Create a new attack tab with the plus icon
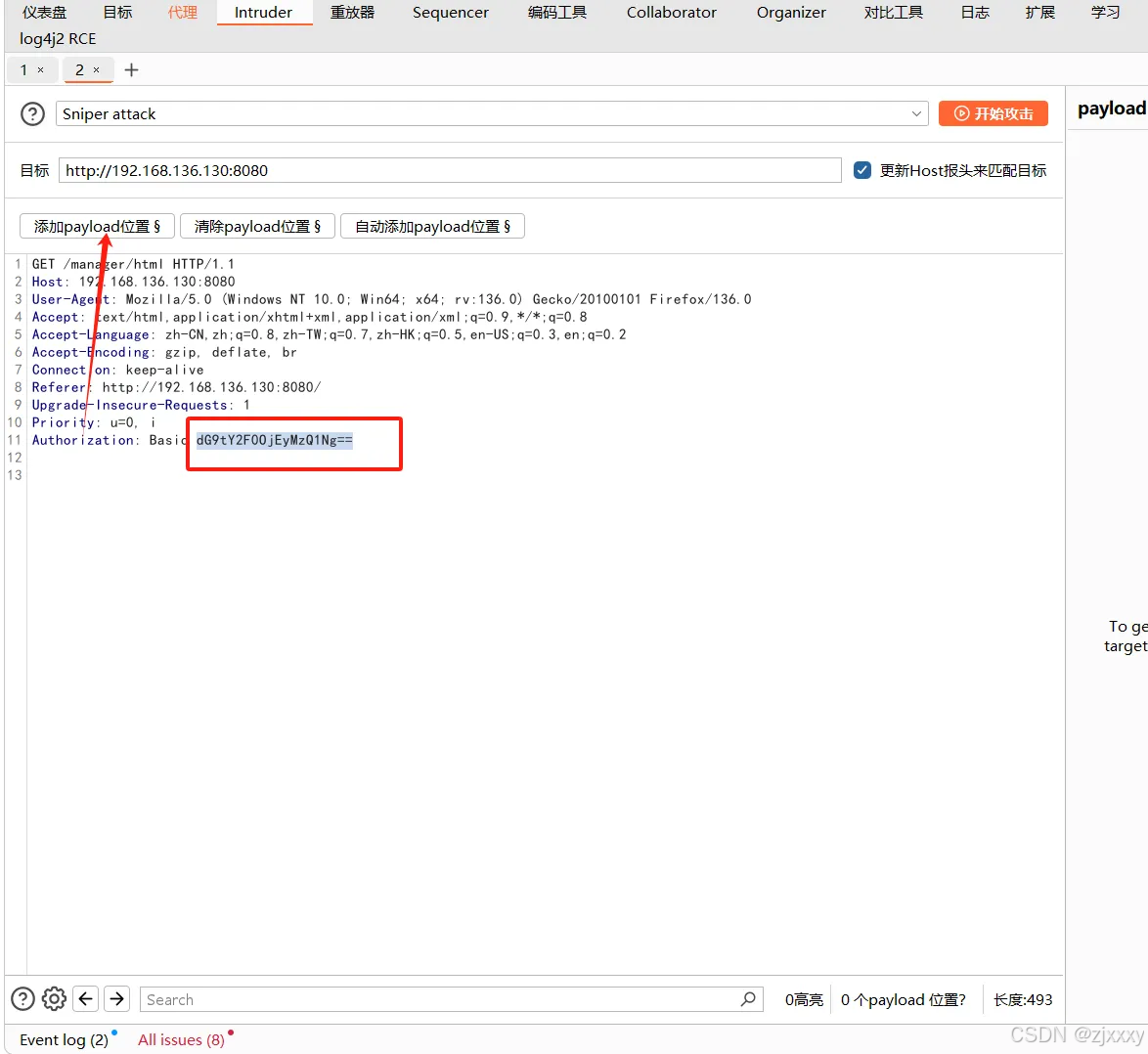 pos(132,69)
